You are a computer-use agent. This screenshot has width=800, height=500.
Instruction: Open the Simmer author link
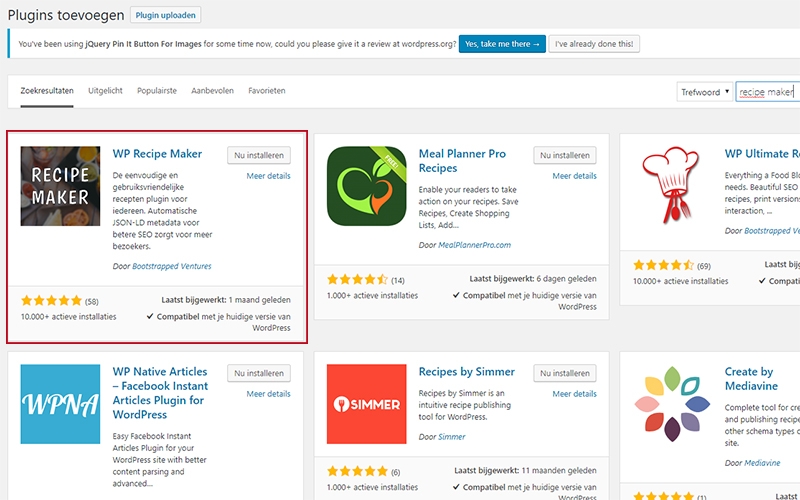[x=452, y=437]
